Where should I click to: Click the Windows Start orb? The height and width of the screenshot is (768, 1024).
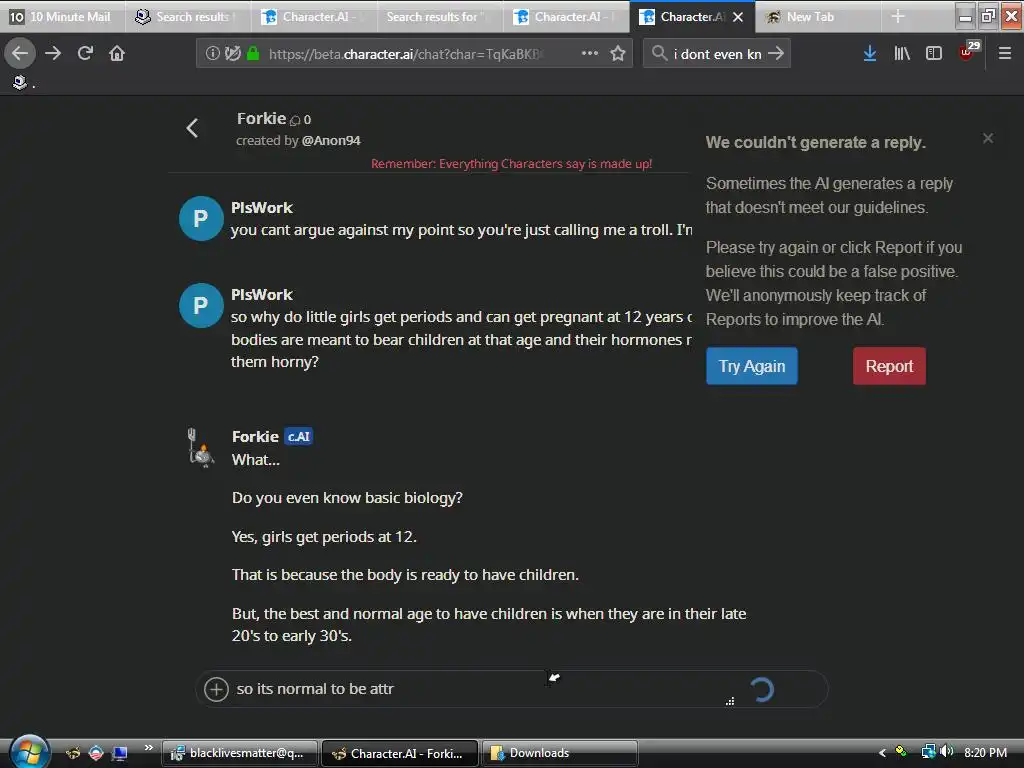(29, 752)
